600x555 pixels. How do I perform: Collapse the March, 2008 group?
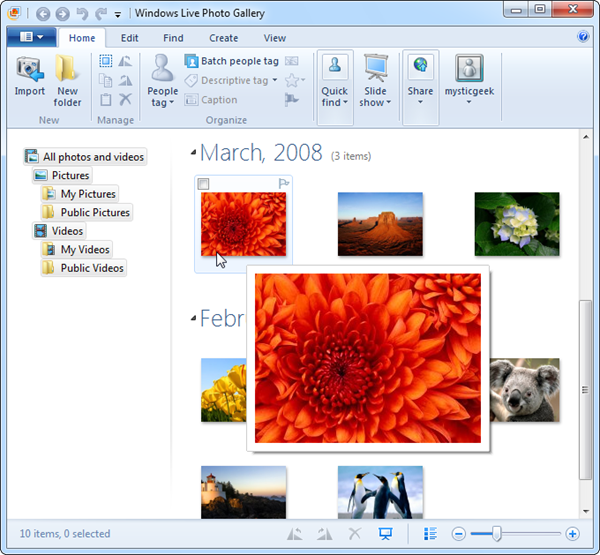(193, 153)
